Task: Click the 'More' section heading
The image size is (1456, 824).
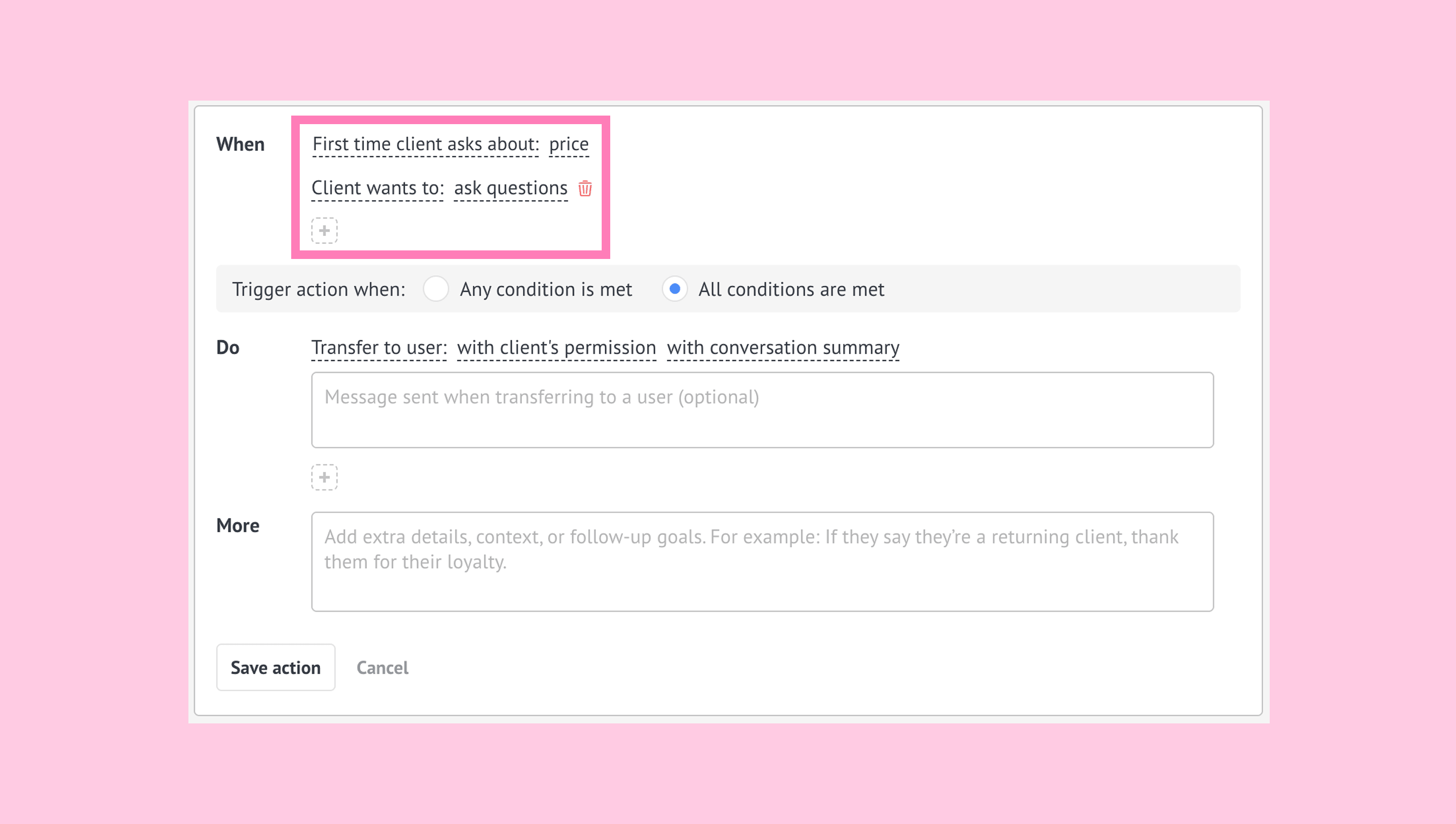Action: coord(238,525)
